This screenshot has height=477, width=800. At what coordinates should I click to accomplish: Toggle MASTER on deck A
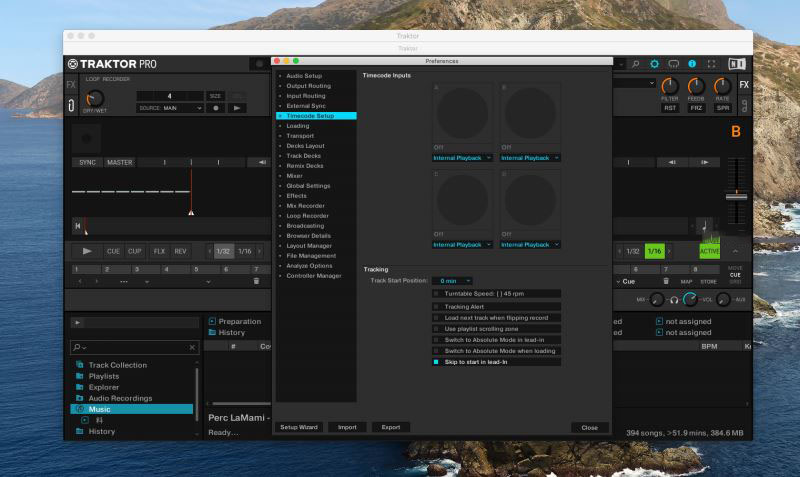[x=119, y=162]
